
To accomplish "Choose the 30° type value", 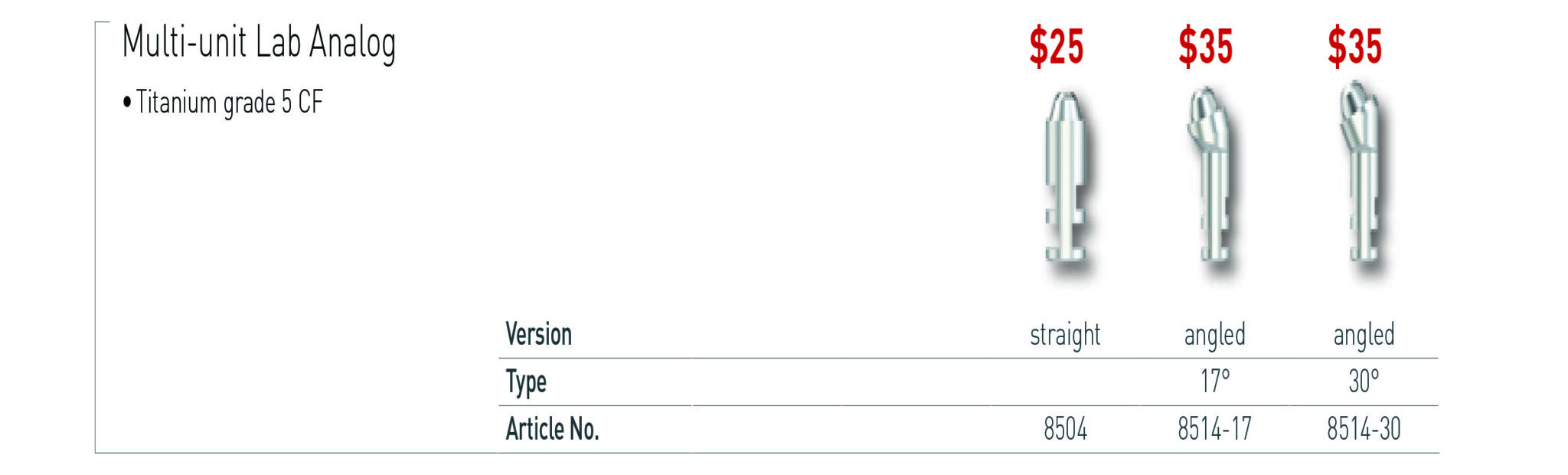I will point(1364,382).
